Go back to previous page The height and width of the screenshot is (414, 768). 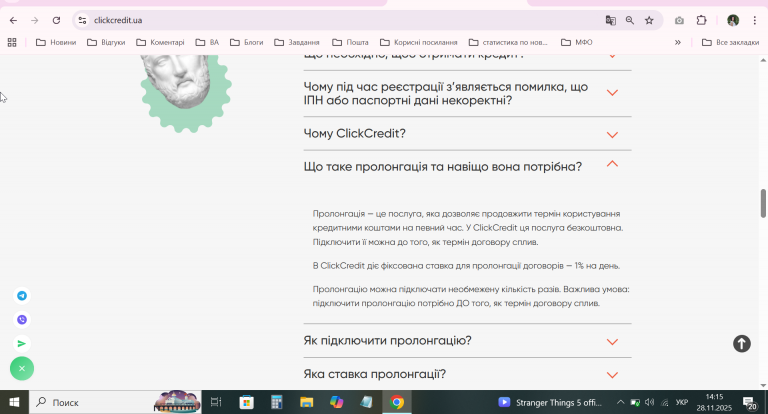click(x=13, y=20)
